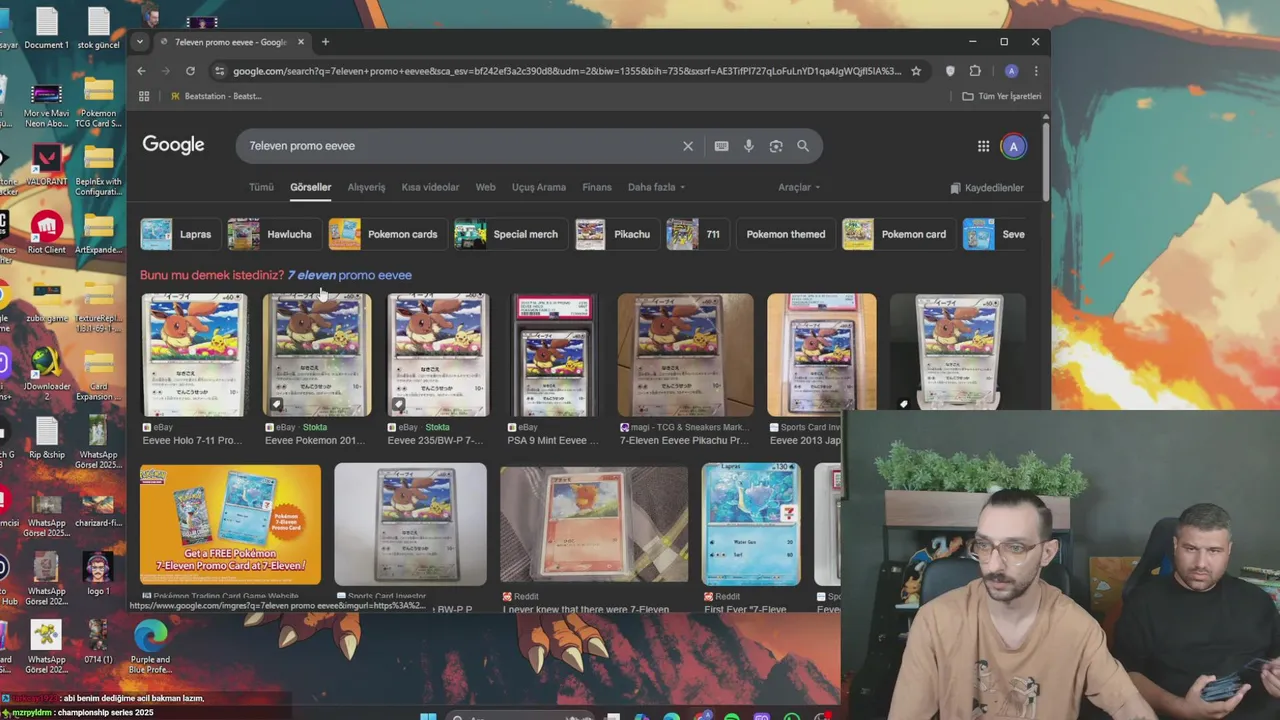
Task: Open the Beatstation bookmark
Action: [x=216, y=96]
